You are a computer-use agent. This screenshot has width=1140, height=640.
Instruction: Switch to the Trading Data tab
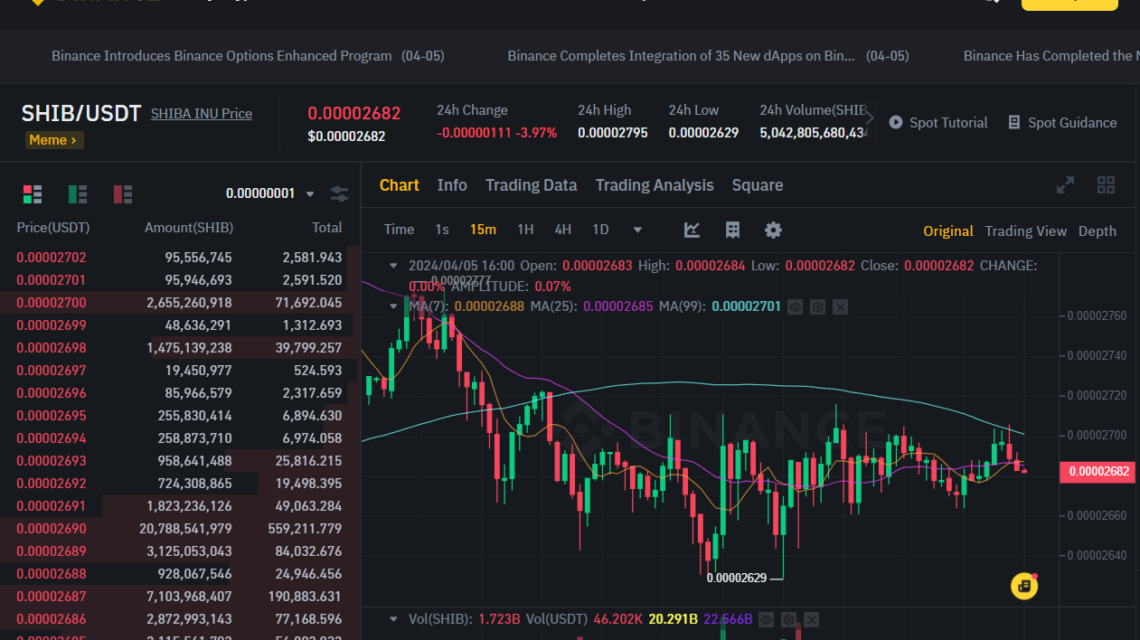(x=531, y=185)
